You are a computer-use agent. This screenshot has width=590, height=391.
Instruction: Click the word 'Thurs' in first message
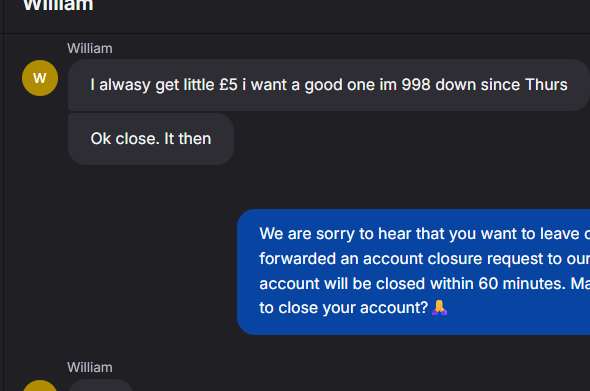tap(546, 85)
